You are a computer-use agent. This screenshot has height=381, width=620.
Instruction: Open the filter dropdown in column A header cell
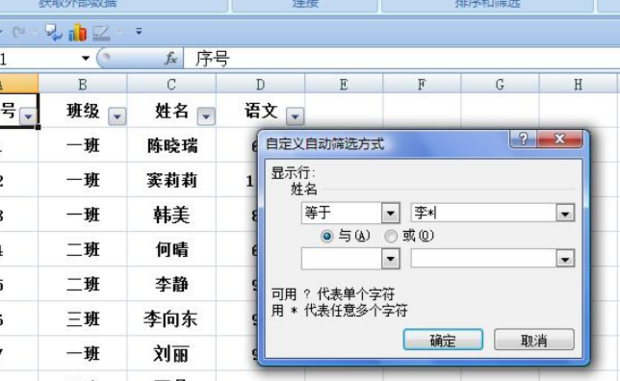pyautogui.click(x=28, y=116)
